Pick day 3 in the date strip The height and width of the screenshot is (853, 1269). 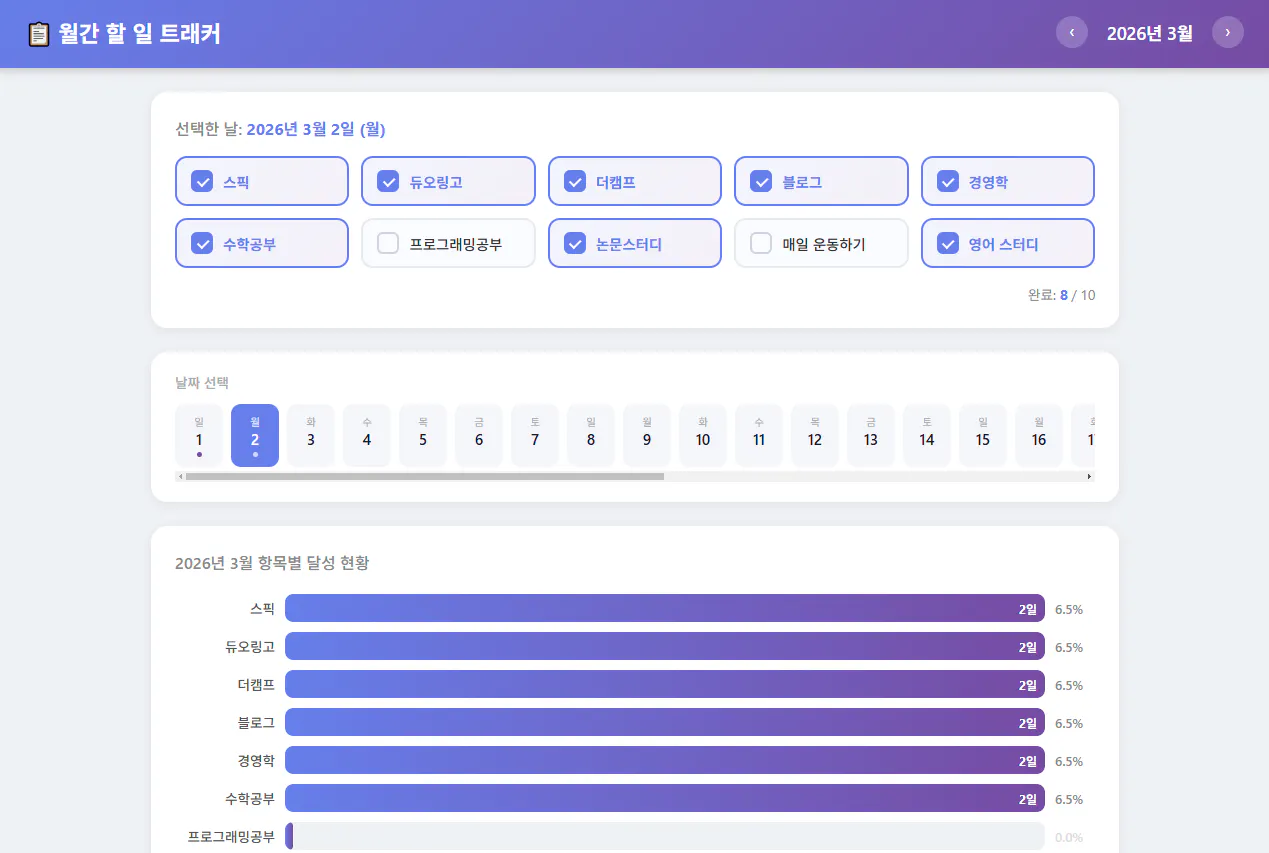coord(311,436)
